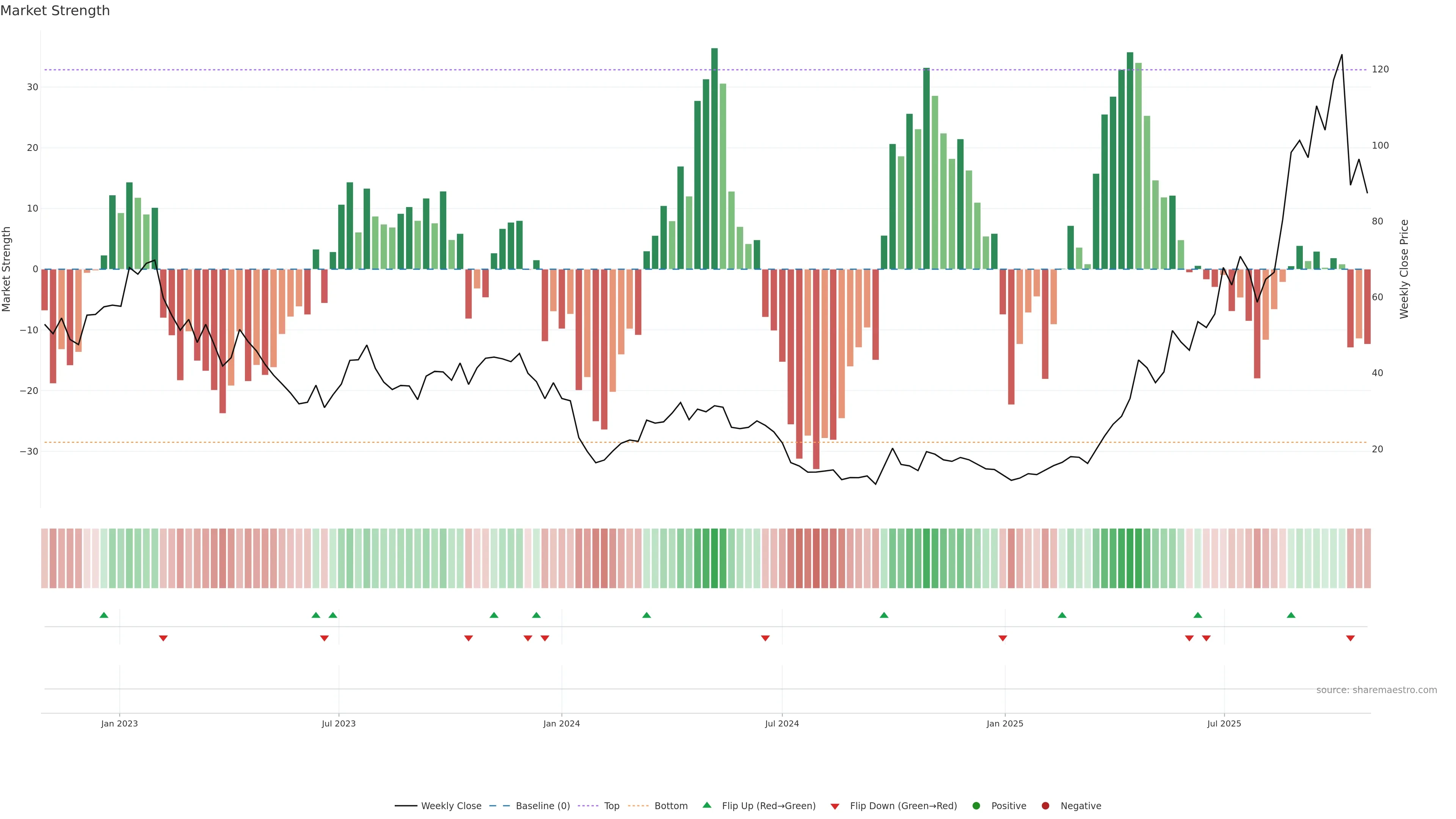
Task: Click Flip Up green triangle legend icon
Action: coord(706,805)
